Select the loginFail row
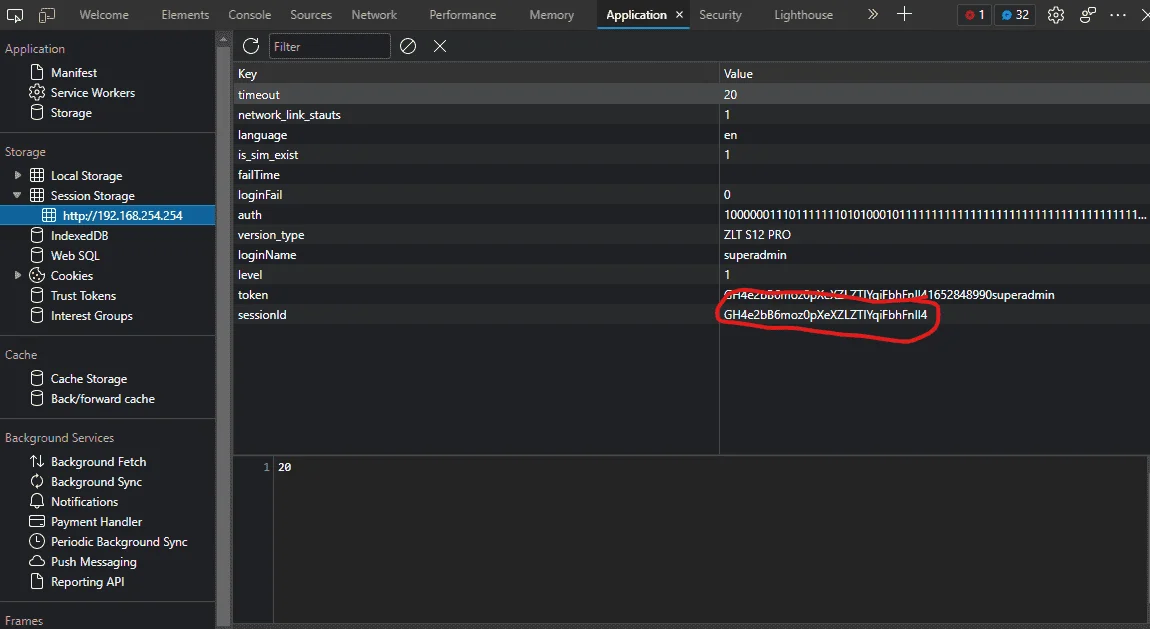 pyautogui.click(x=692, y=194)
